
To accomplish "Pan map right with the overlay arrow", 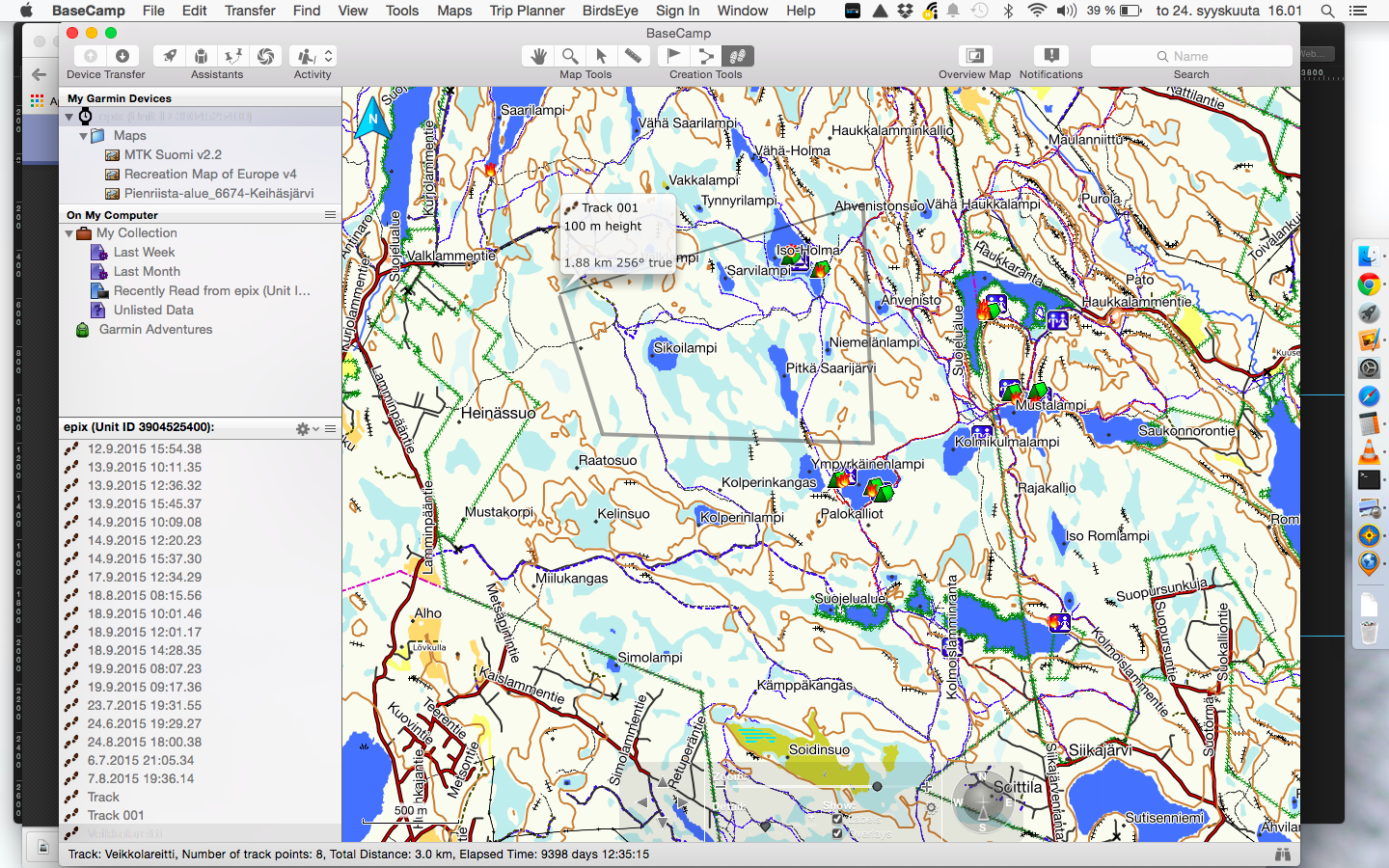I will 682,802.
